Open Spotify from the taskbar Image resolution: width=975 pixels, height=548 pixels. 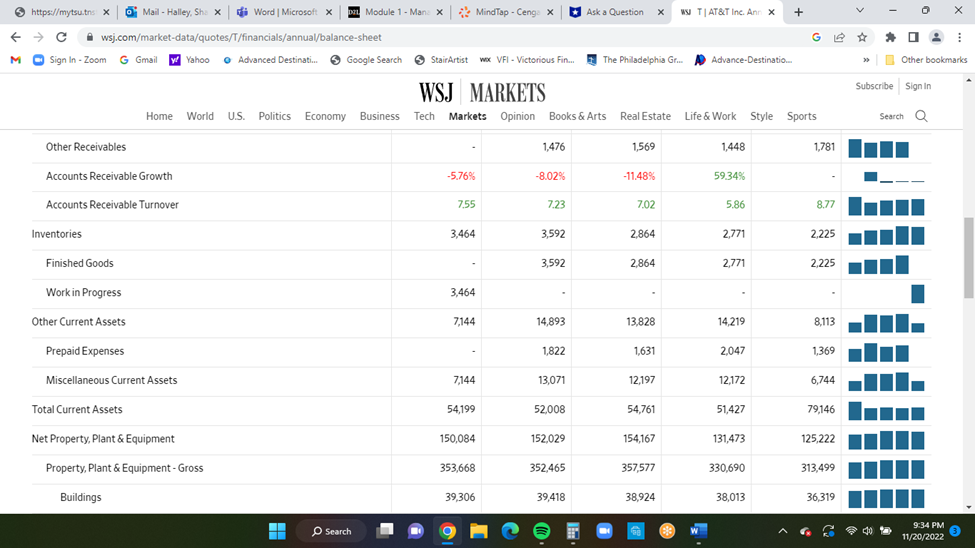point(542,531)
